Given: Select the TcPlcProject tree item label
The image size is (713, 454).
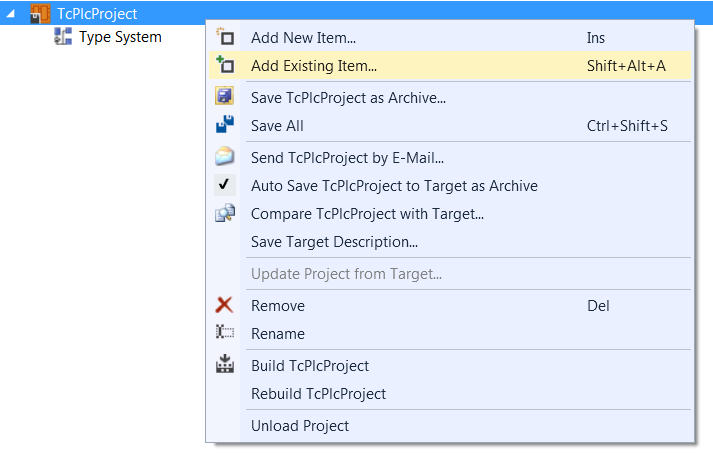Looking at the screenshot, I should click(x=97, y=14).
